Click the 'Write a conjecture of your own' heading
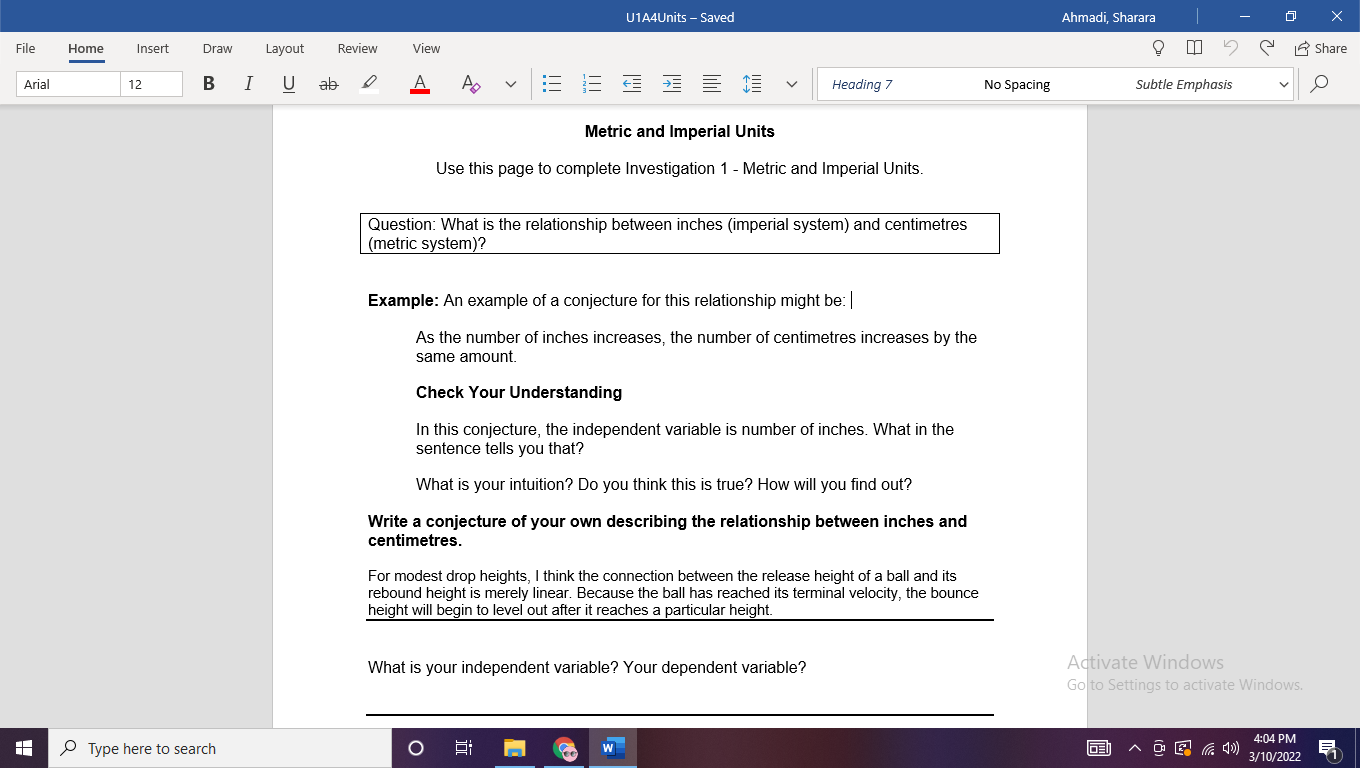The image size is (1360, 768). click(x=668, y=531)
